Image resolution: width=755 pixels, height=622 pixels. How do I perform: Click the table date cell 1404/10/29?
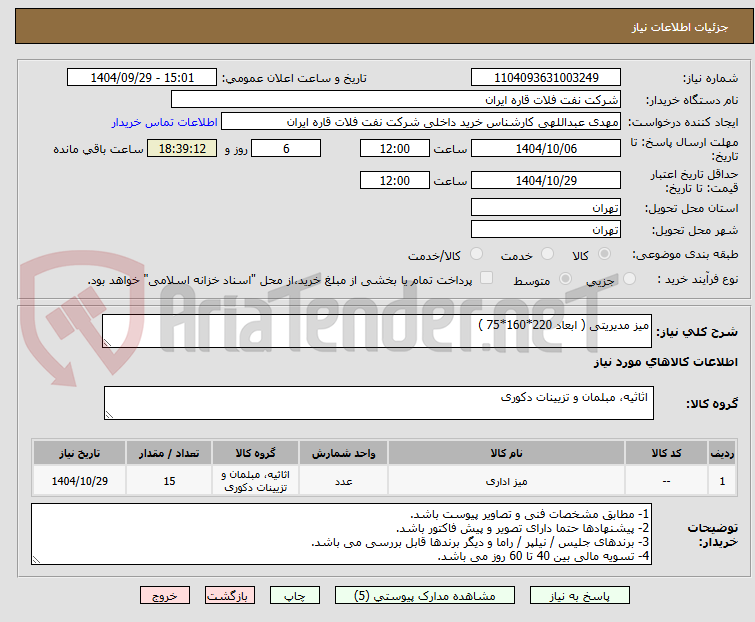coord(79,481)
